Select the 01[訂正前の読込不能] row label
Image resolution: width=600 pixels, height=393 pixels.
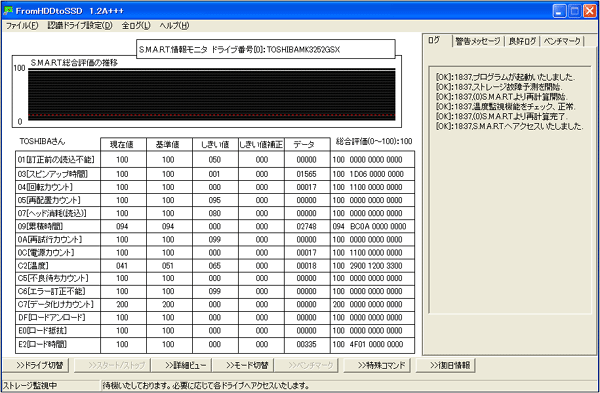coord(56,160)
